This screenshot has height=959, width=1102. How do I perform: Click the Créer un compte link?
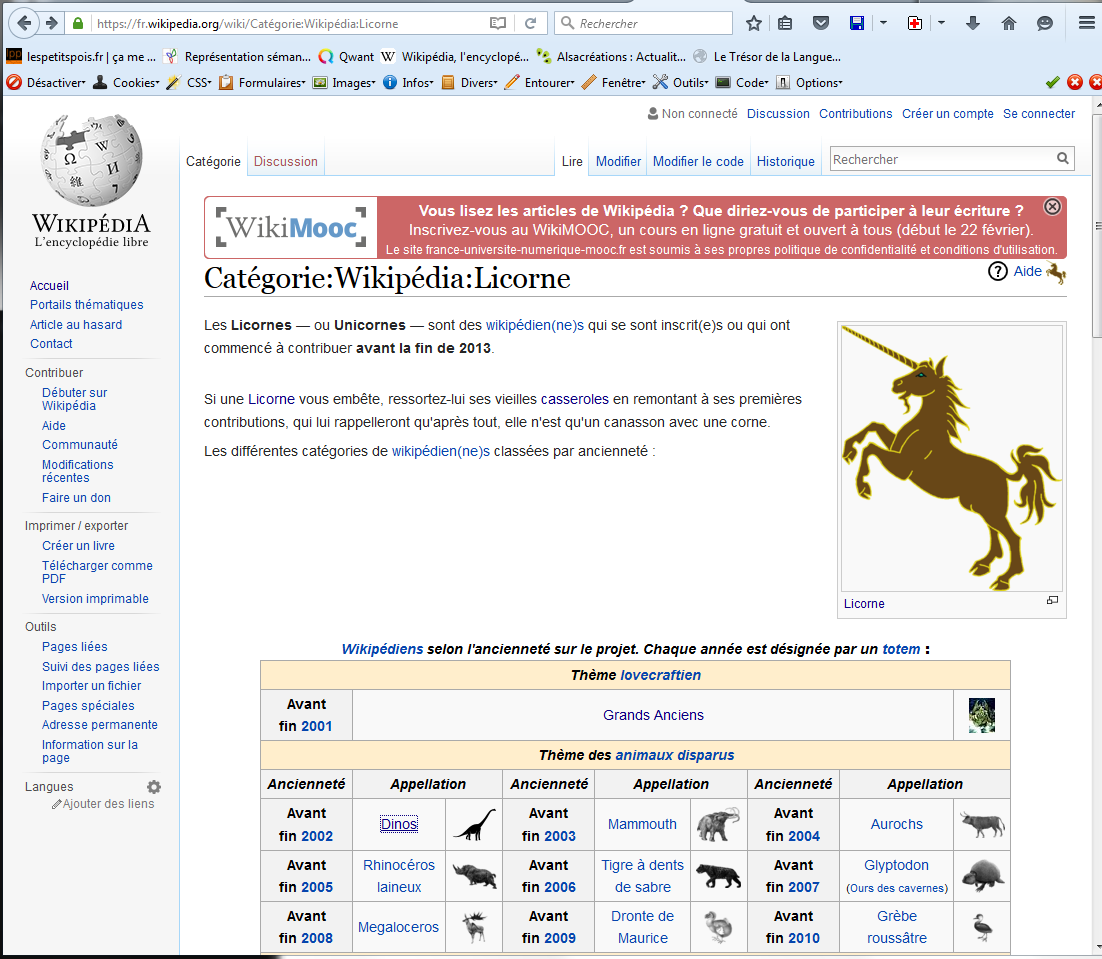947,114
